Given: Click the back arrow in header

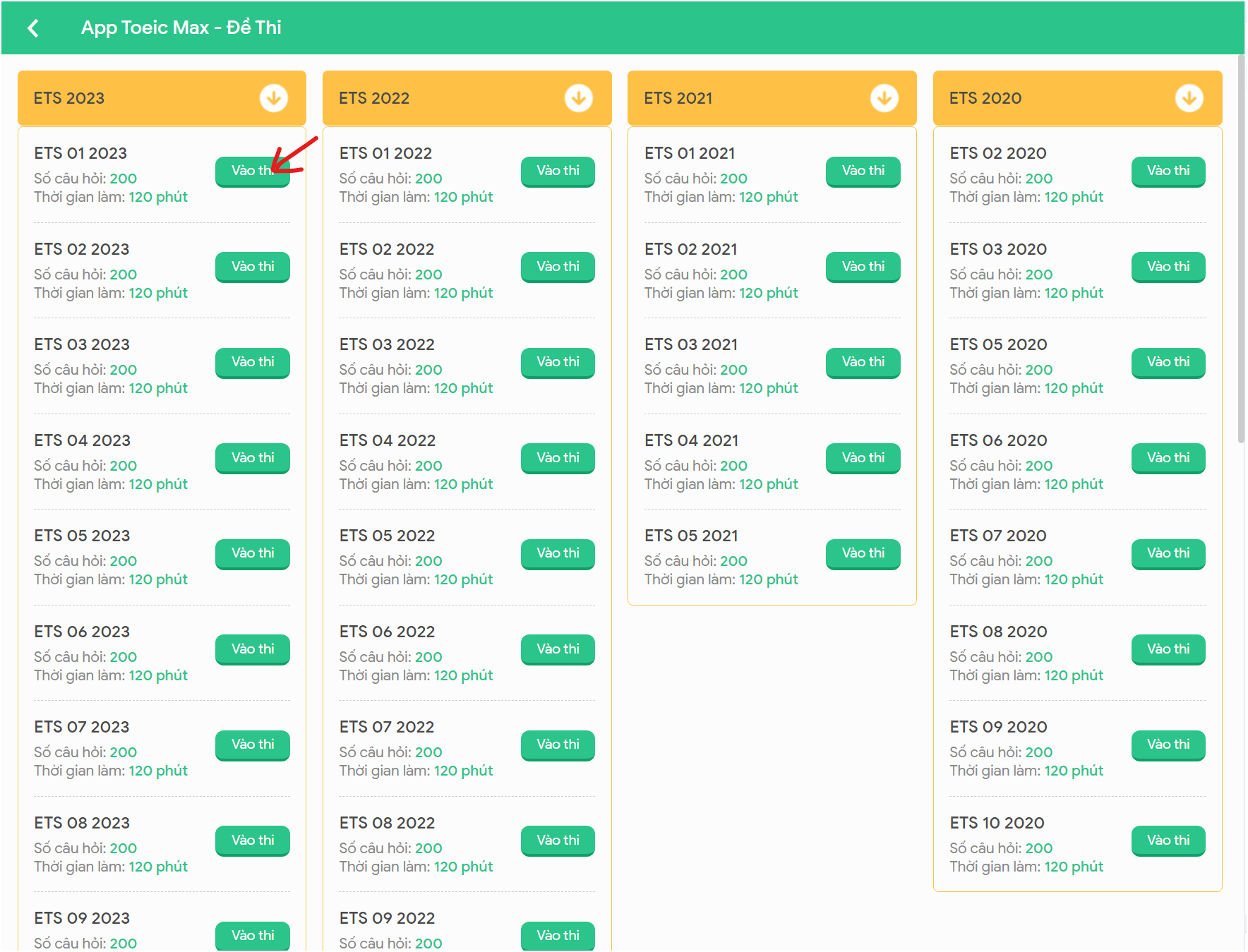Looking at the screenshot, I should (32, 28).
